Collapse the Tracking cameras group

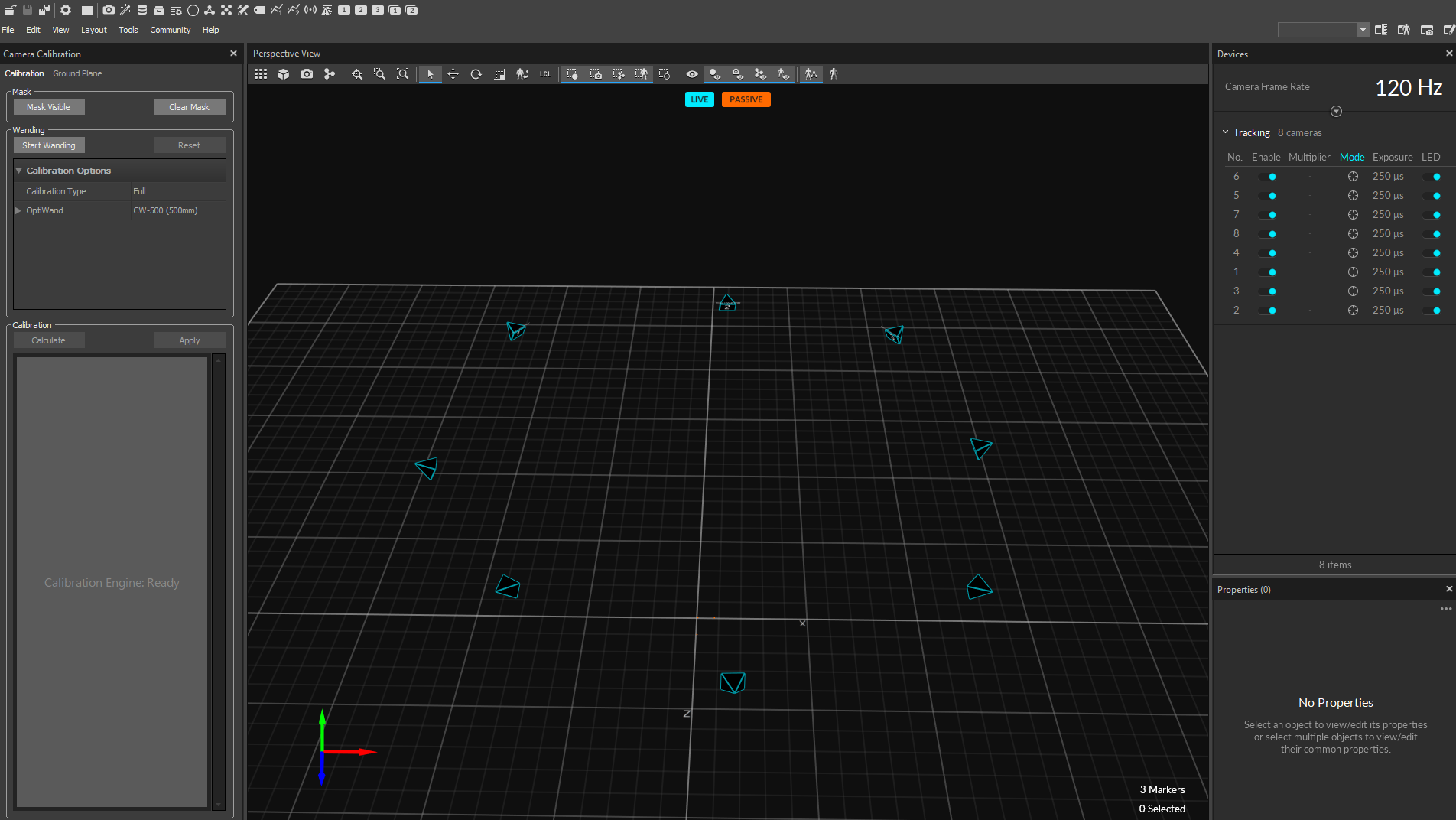[x=1225, y=132]
